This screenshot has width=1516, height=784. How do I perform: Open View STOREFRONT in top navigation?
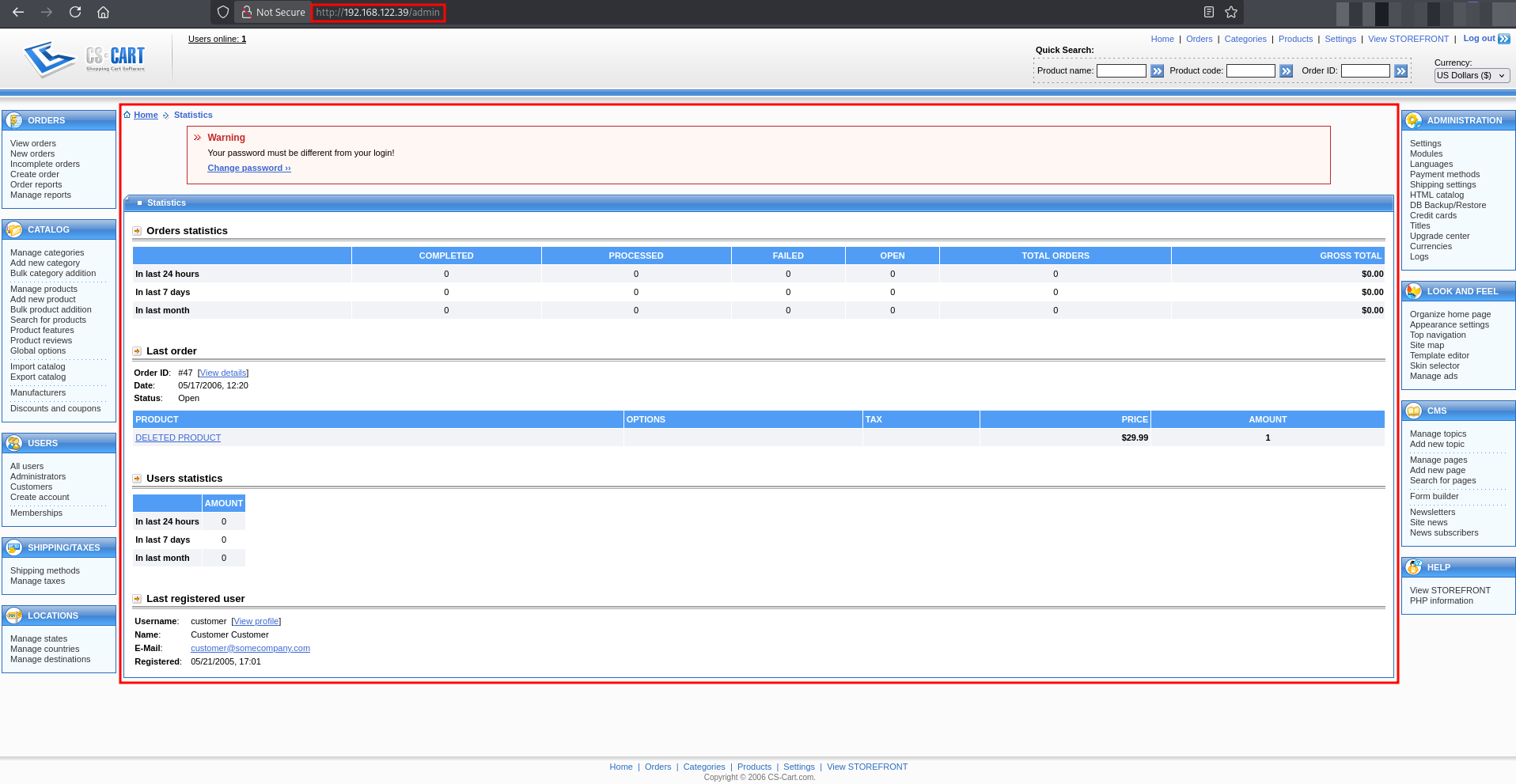click(x=1408, y=39)
